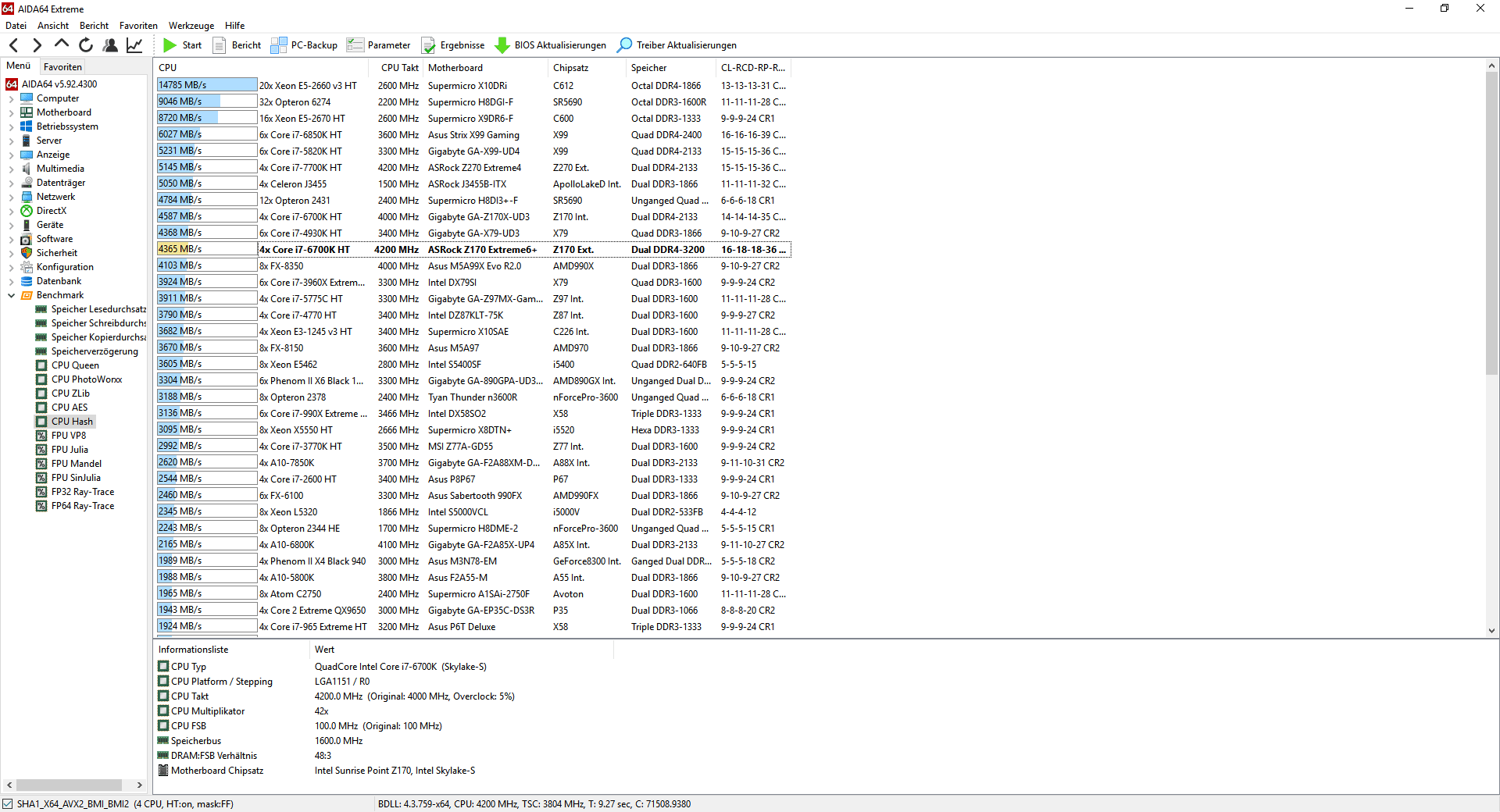The height and width of the screenshot is (812, 1500).
Task: Select the CPU PhotoWorxx benchmark
Action: pyautogui.click(x=87, y=379)
